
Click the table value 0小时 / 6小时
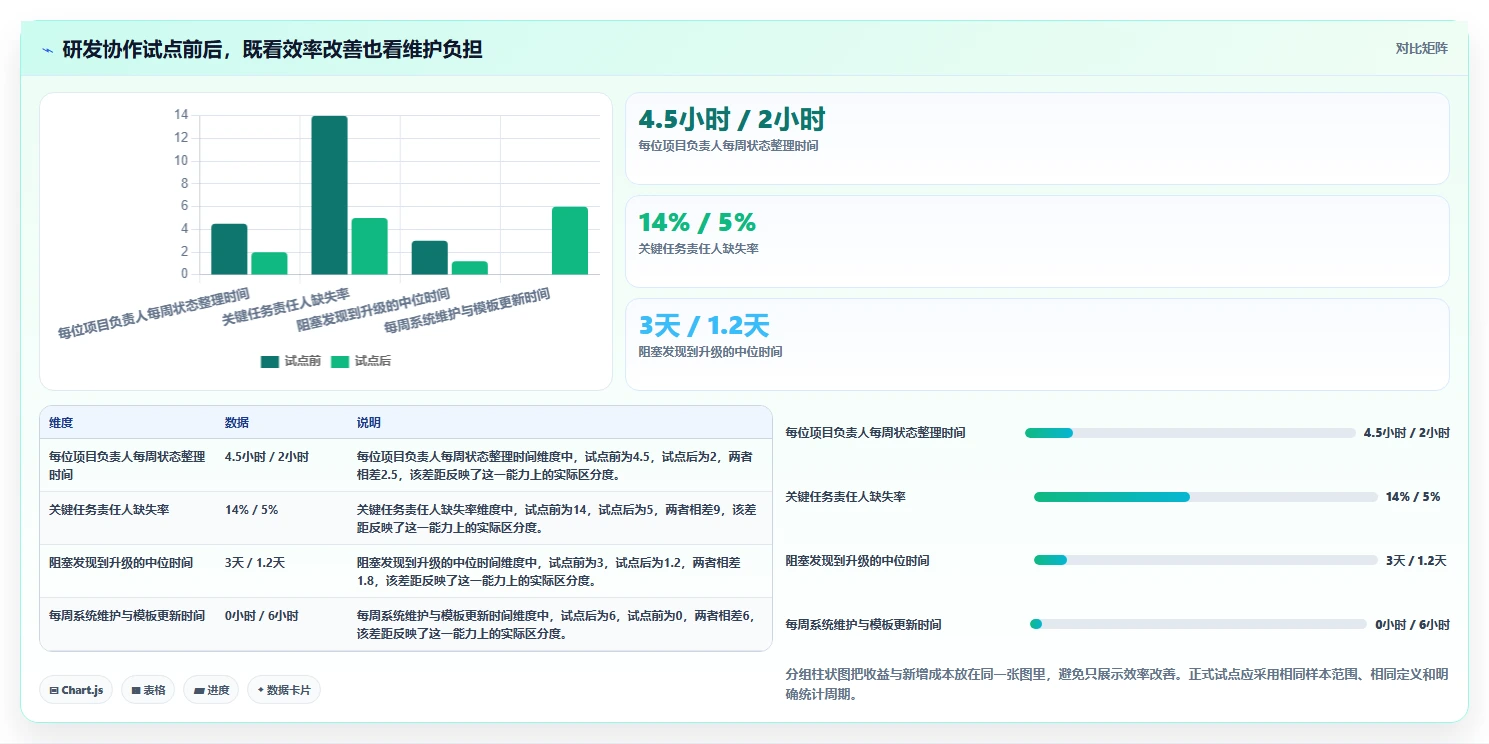point(262,616)
